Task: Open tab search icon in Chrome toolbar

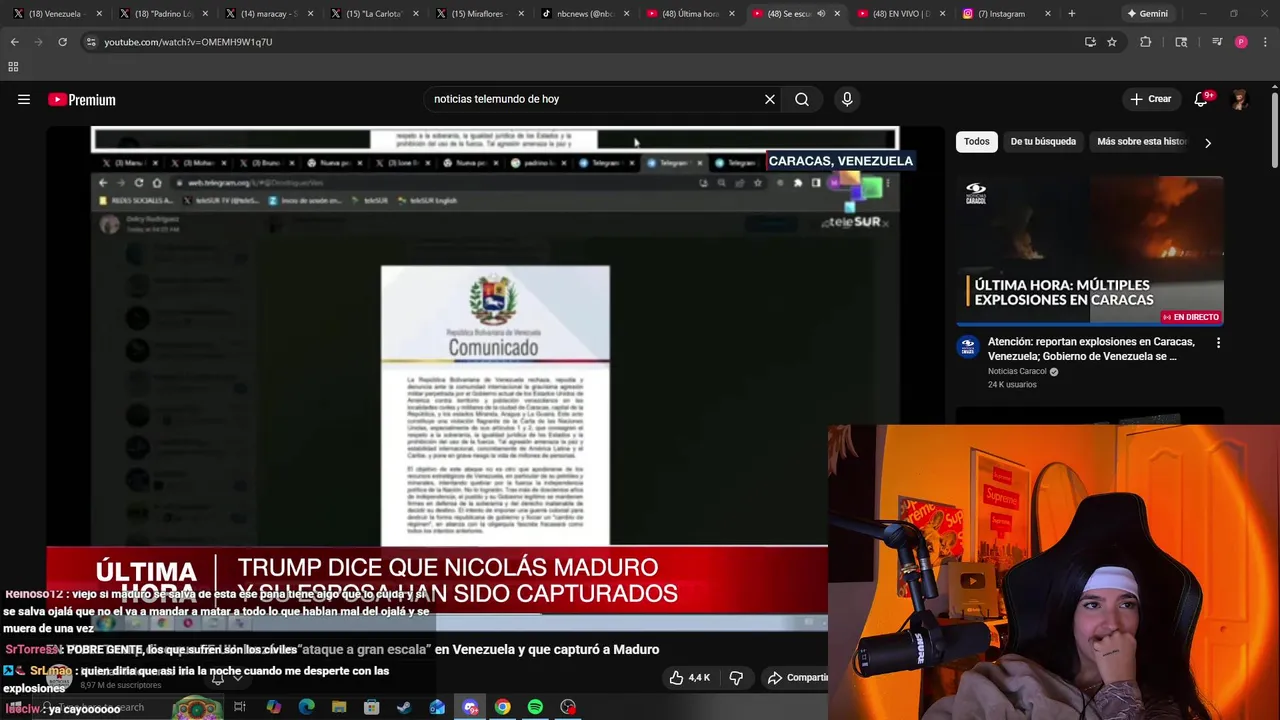Action: coord(1181,42)
